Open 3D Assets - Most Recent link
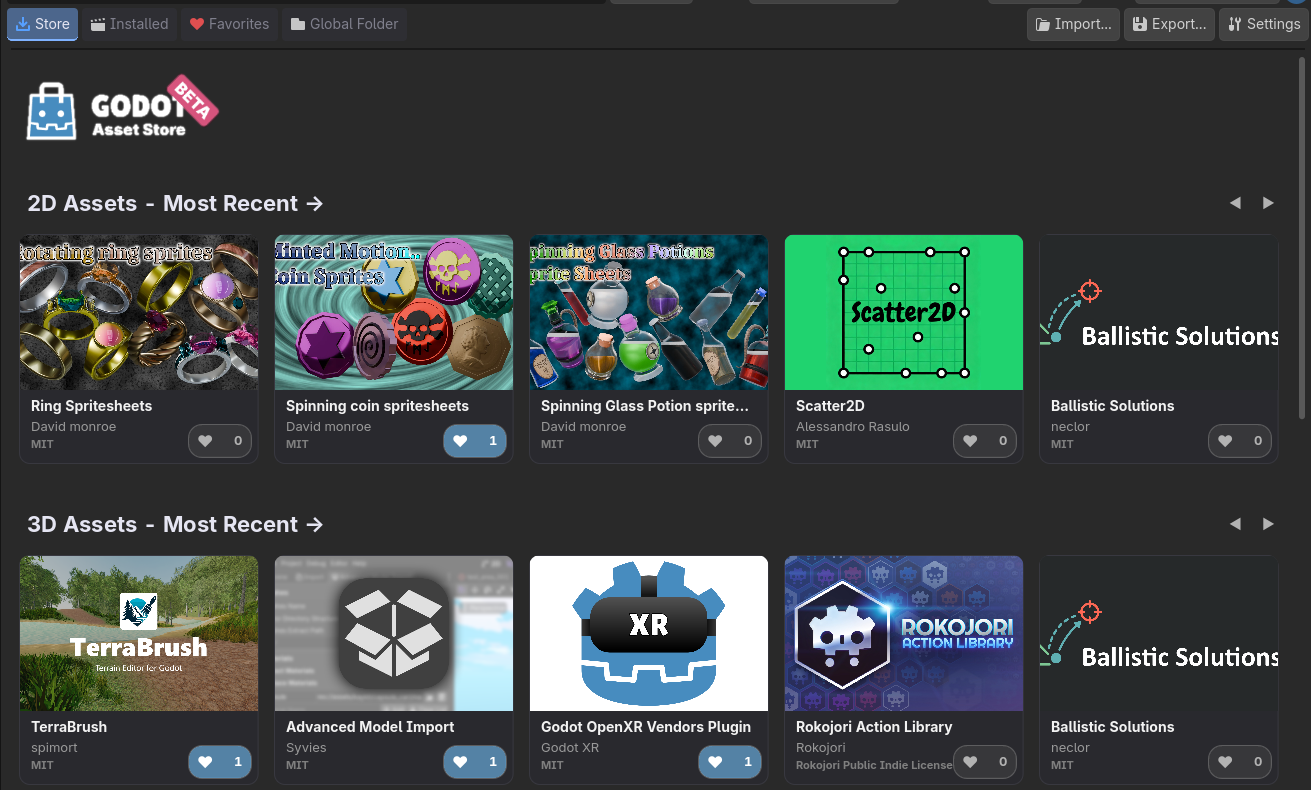Viewport: 1311px width, 790px height. click(176, 525)
